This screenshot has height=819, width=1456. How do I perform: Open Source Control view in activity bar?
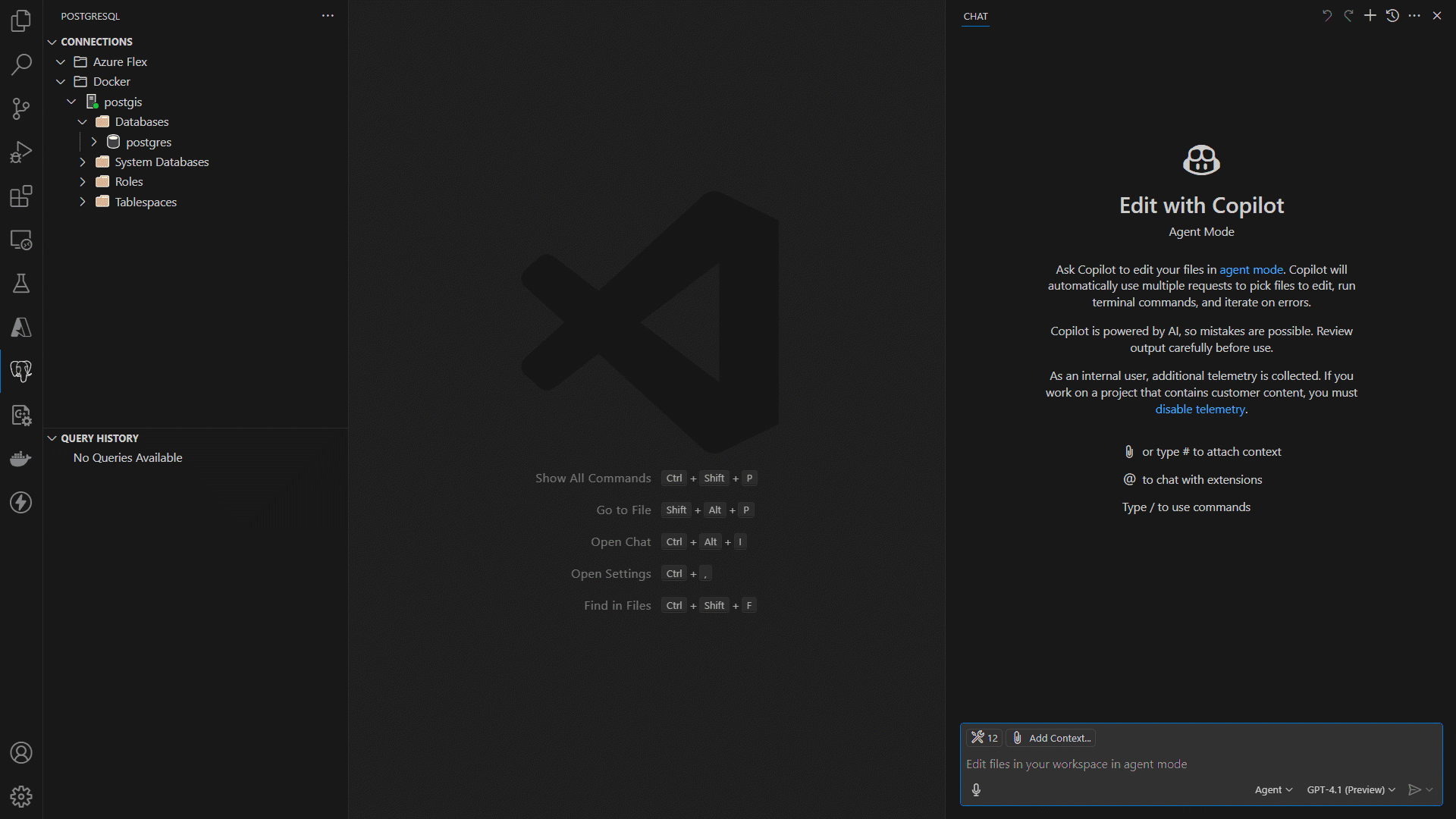[21, 108]
